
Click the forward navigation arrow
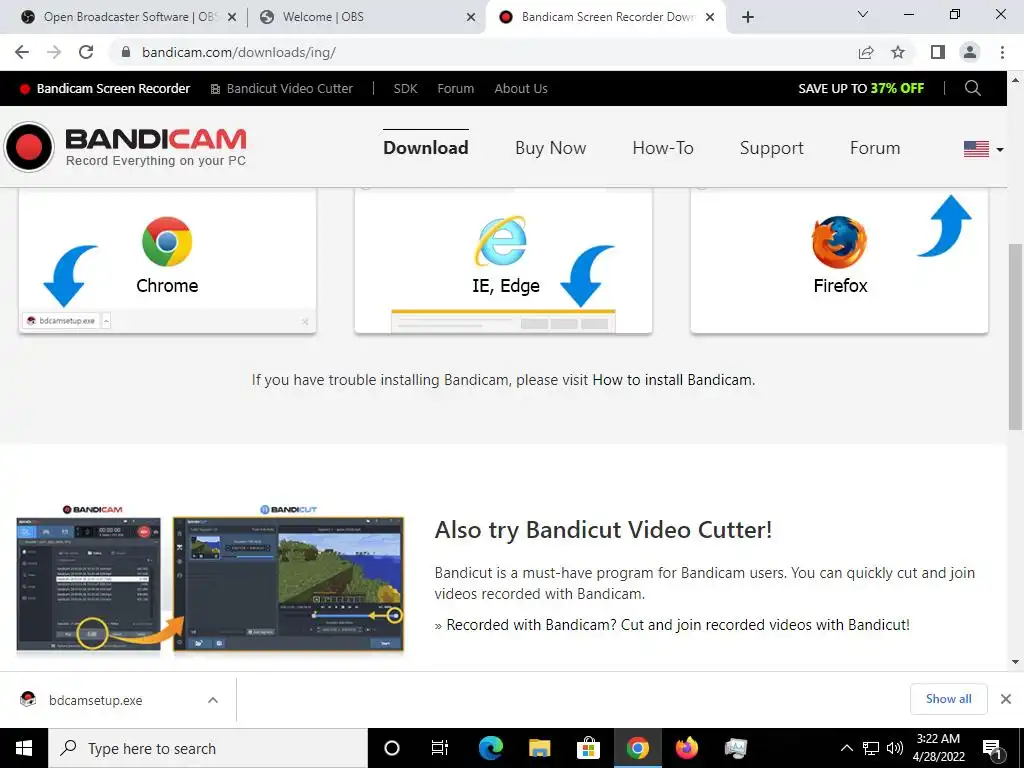click(x=54, y=52)
